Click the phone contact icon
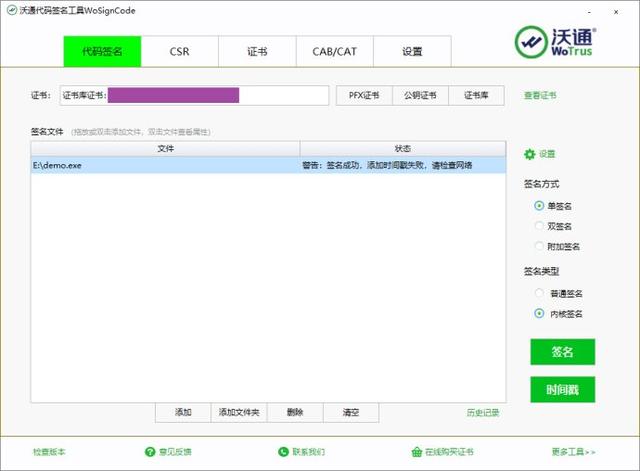 pos(283,452)
